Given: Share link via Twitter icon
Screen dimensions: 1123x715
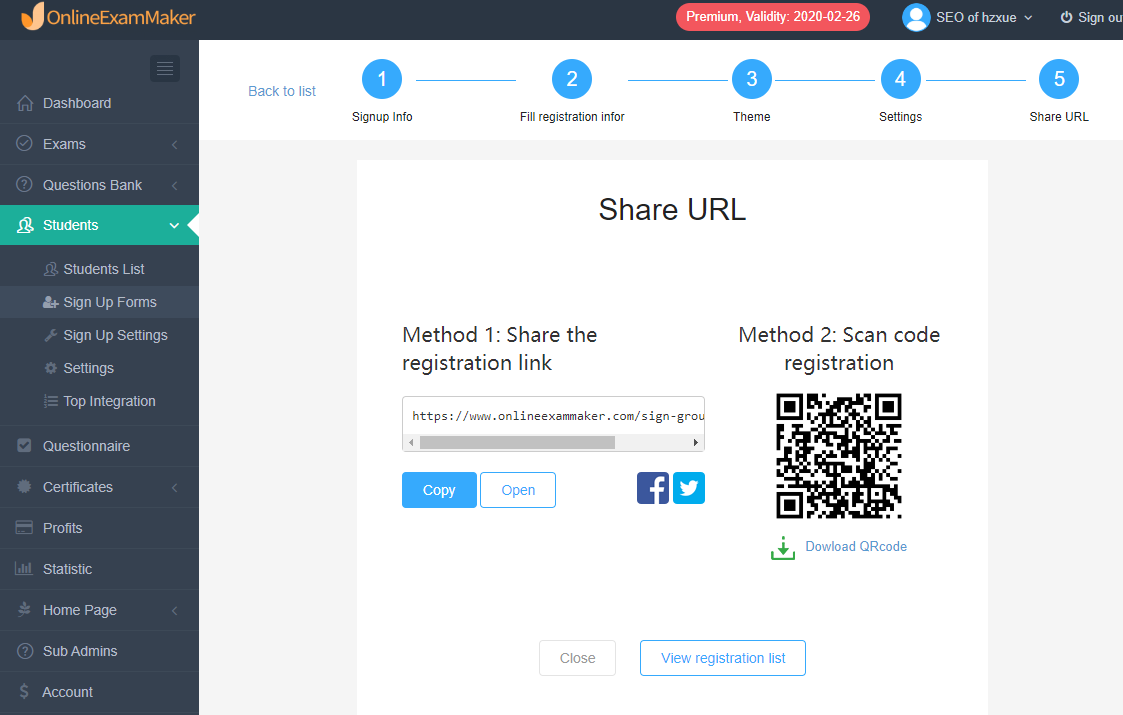Looking at the screenshot, I should 689,488.
